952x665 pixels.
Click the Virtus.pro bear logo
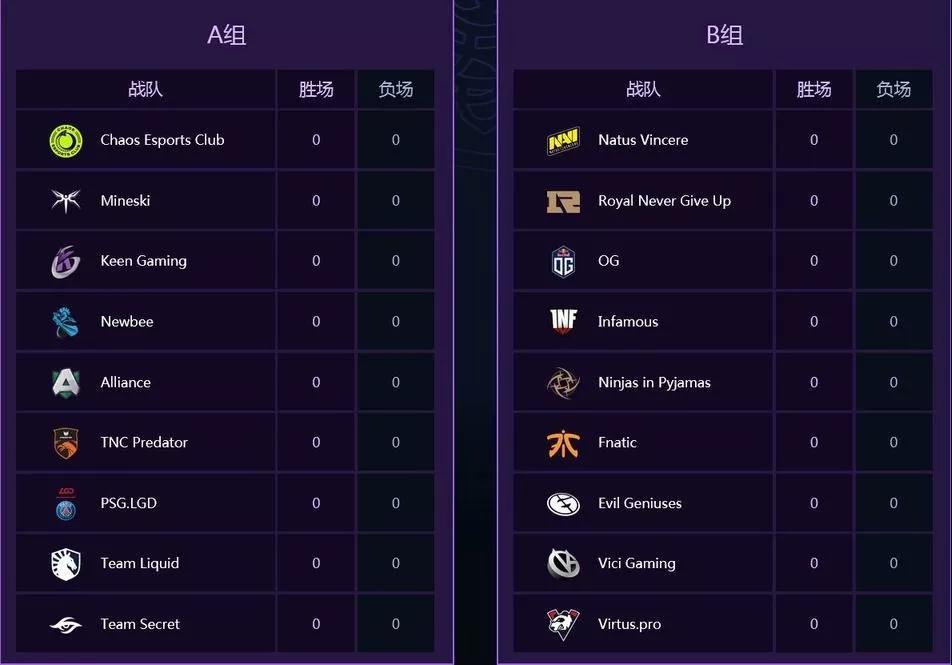[x=563, y=624]
